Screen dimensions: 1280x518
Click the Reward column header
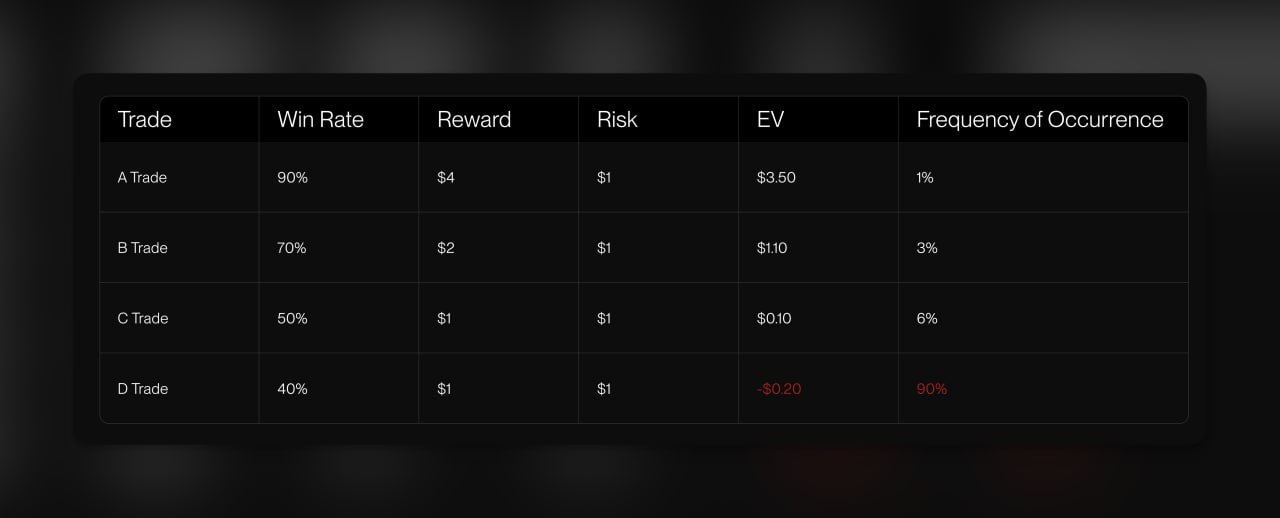(x=474, y=120)
